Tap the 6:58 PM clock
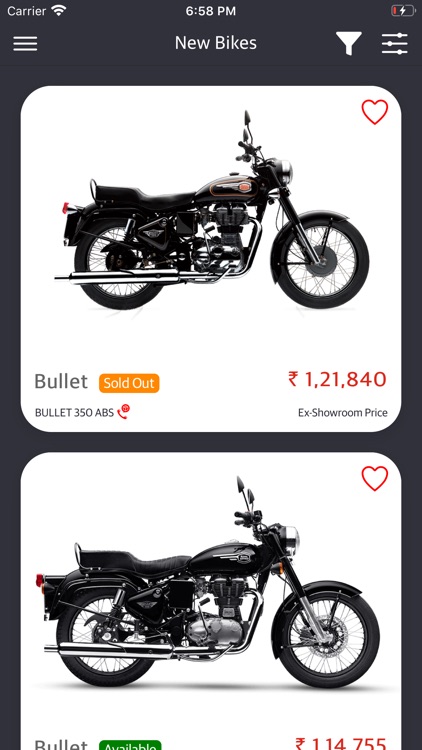422x750 pixels. click(x=211, y=11)
